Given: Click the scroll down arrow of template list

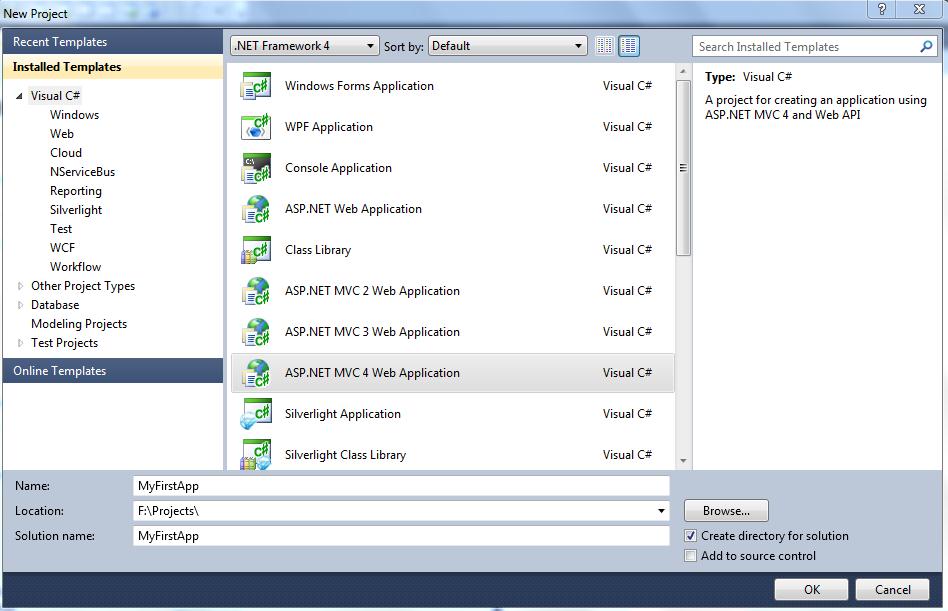Looking at the screenshot, I should pos(683,461).
